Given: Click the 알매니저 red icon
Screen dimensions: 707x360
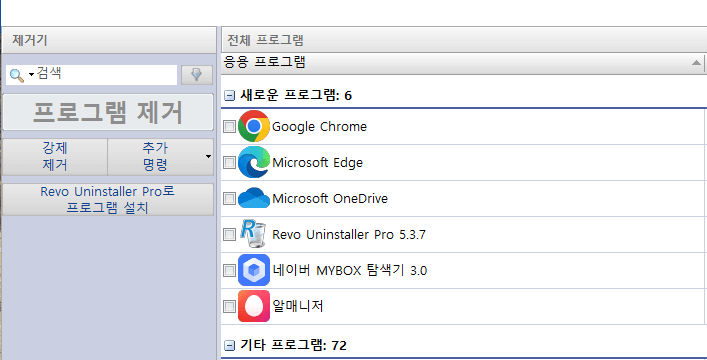Looking at the screenshot, I should 254,306.
